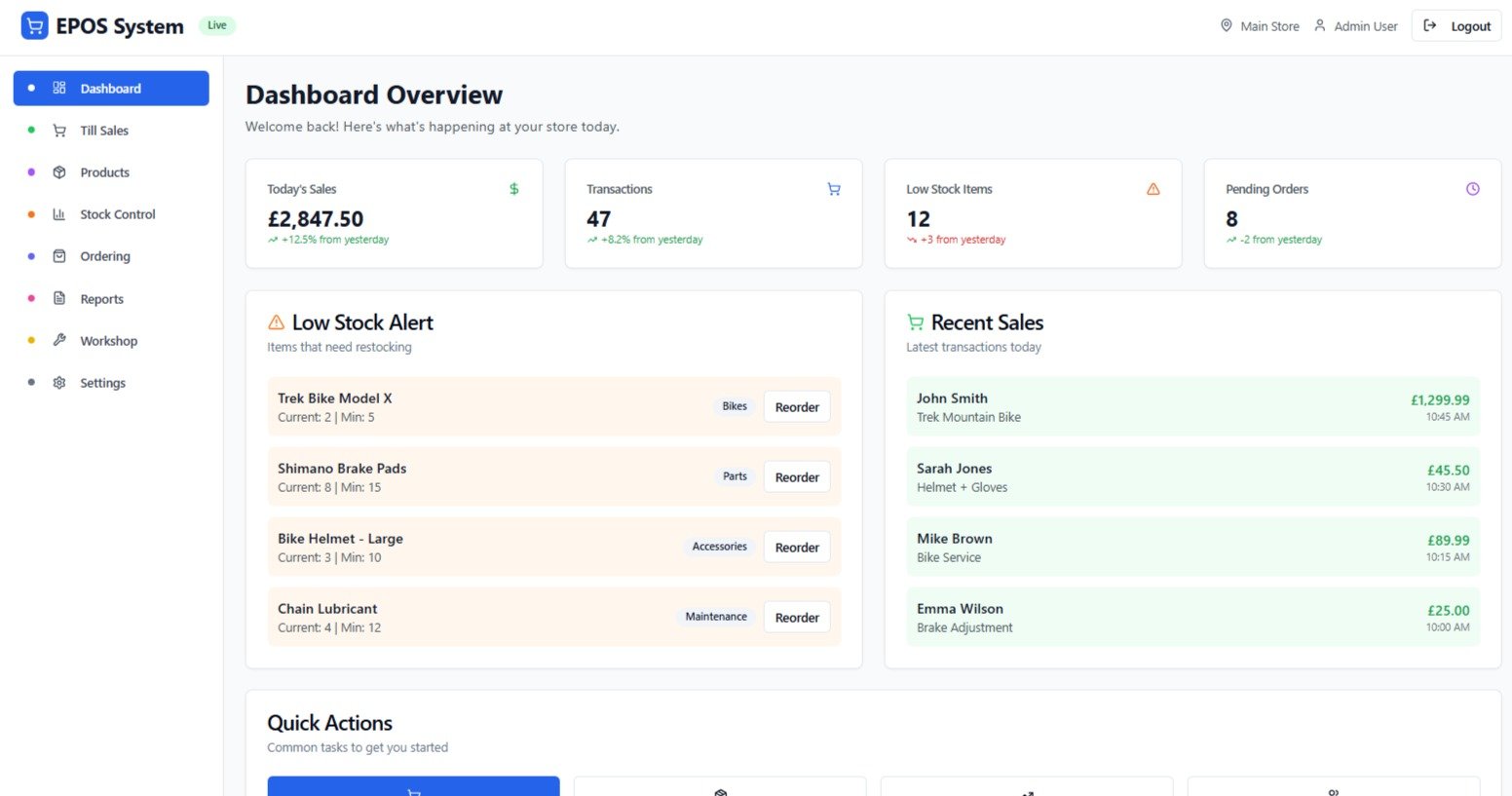Click the Quick Actions heading

coord(330,723)
